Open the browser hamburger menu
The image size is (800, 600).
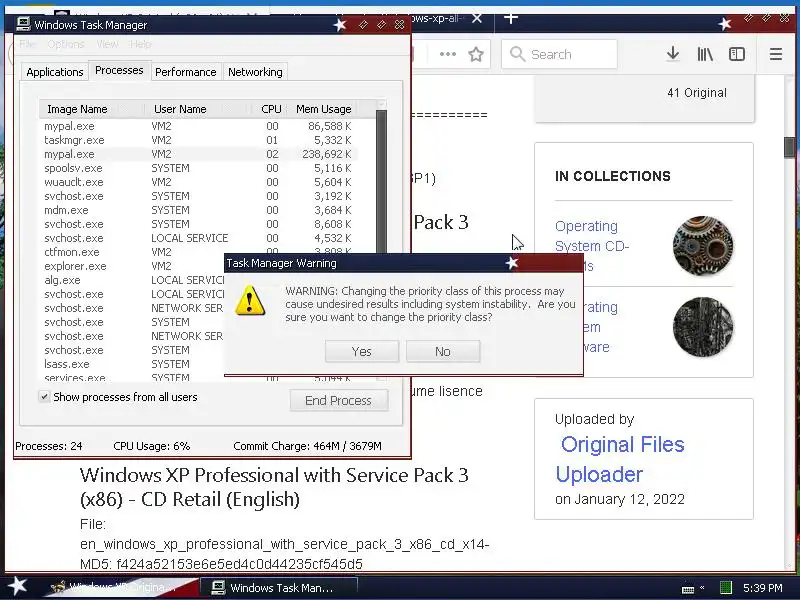click(776, 54)
